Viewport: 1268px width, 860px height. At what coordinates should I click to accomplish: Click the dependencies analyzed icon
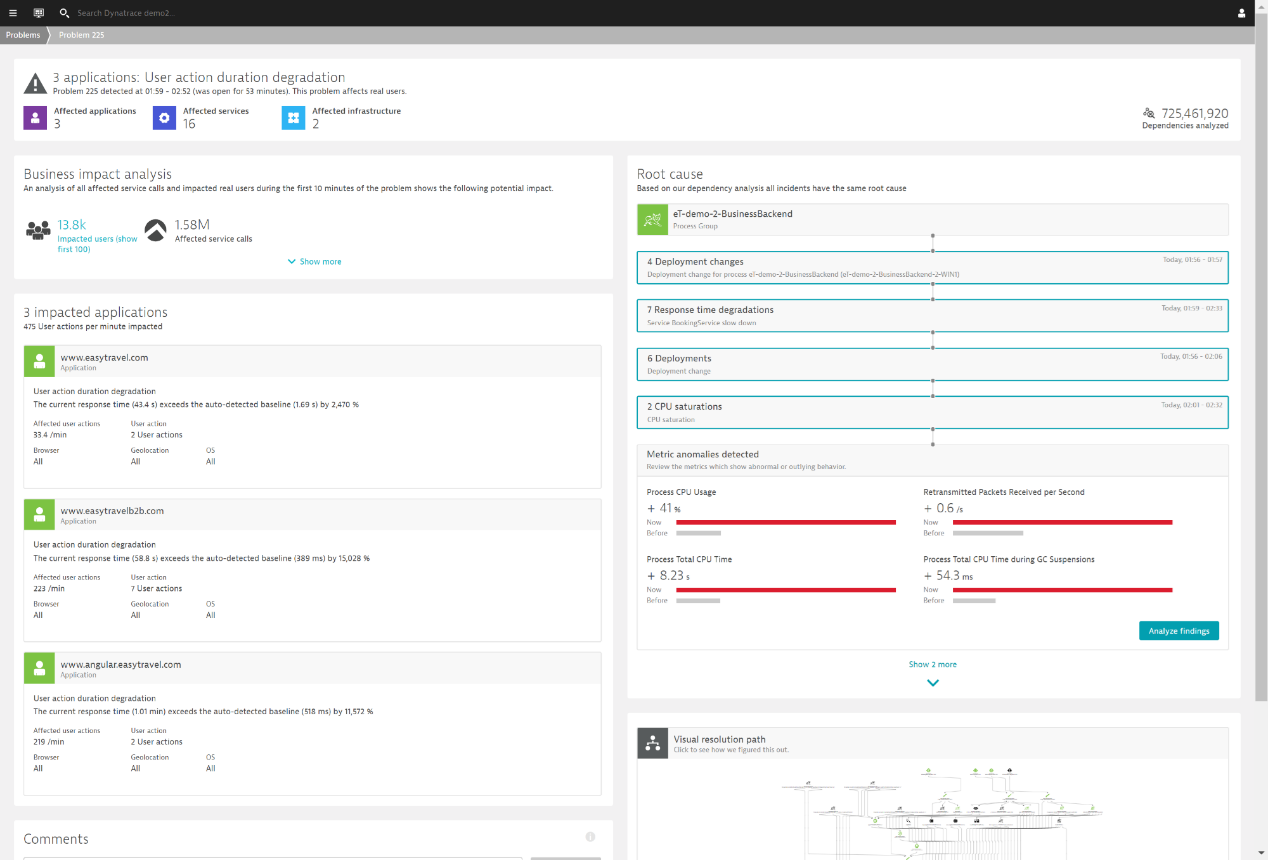pyautogui.click(x=1148, y=114)
